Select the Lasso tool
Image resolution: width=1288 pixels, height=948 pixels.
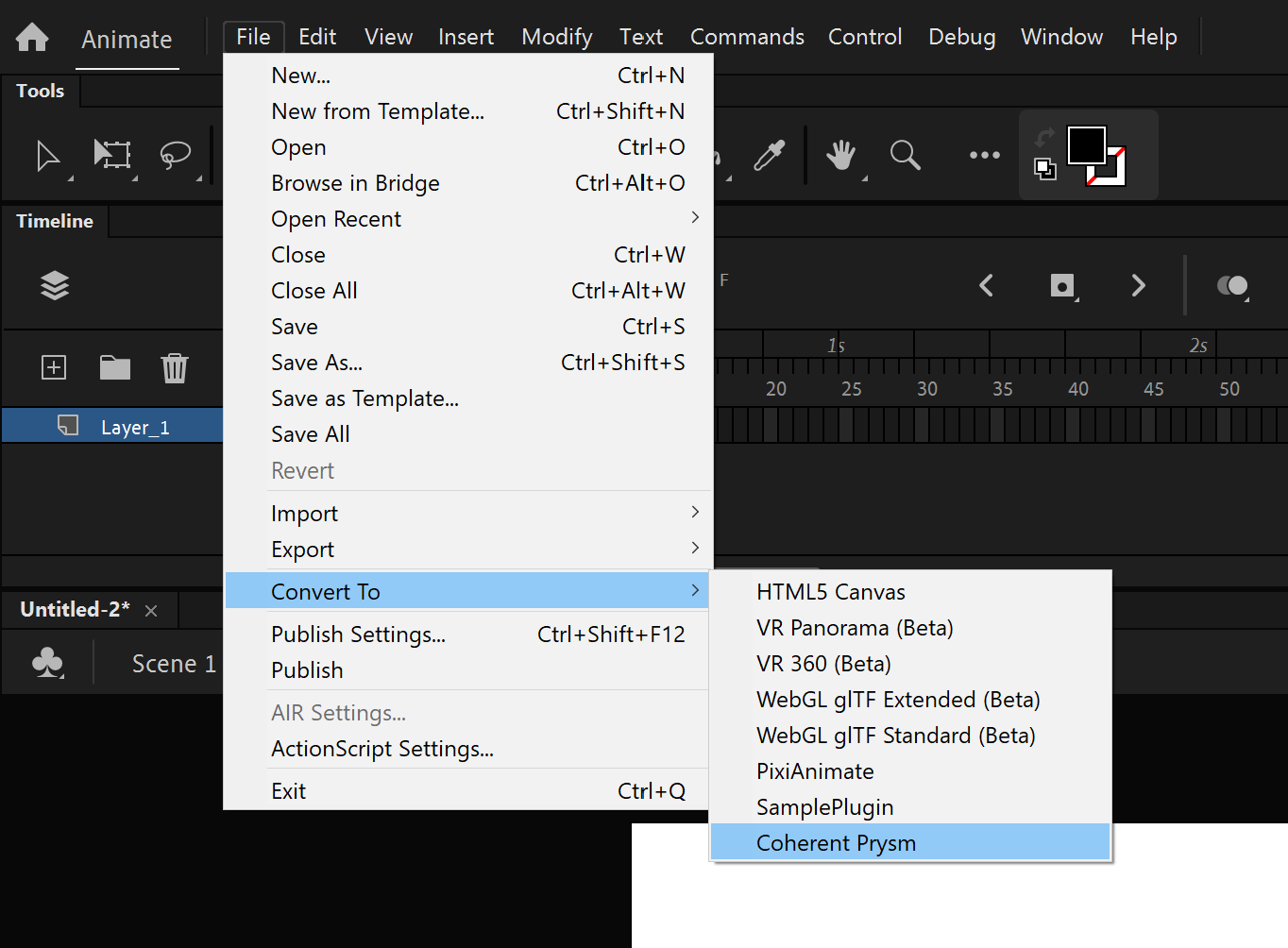[175, 155]
